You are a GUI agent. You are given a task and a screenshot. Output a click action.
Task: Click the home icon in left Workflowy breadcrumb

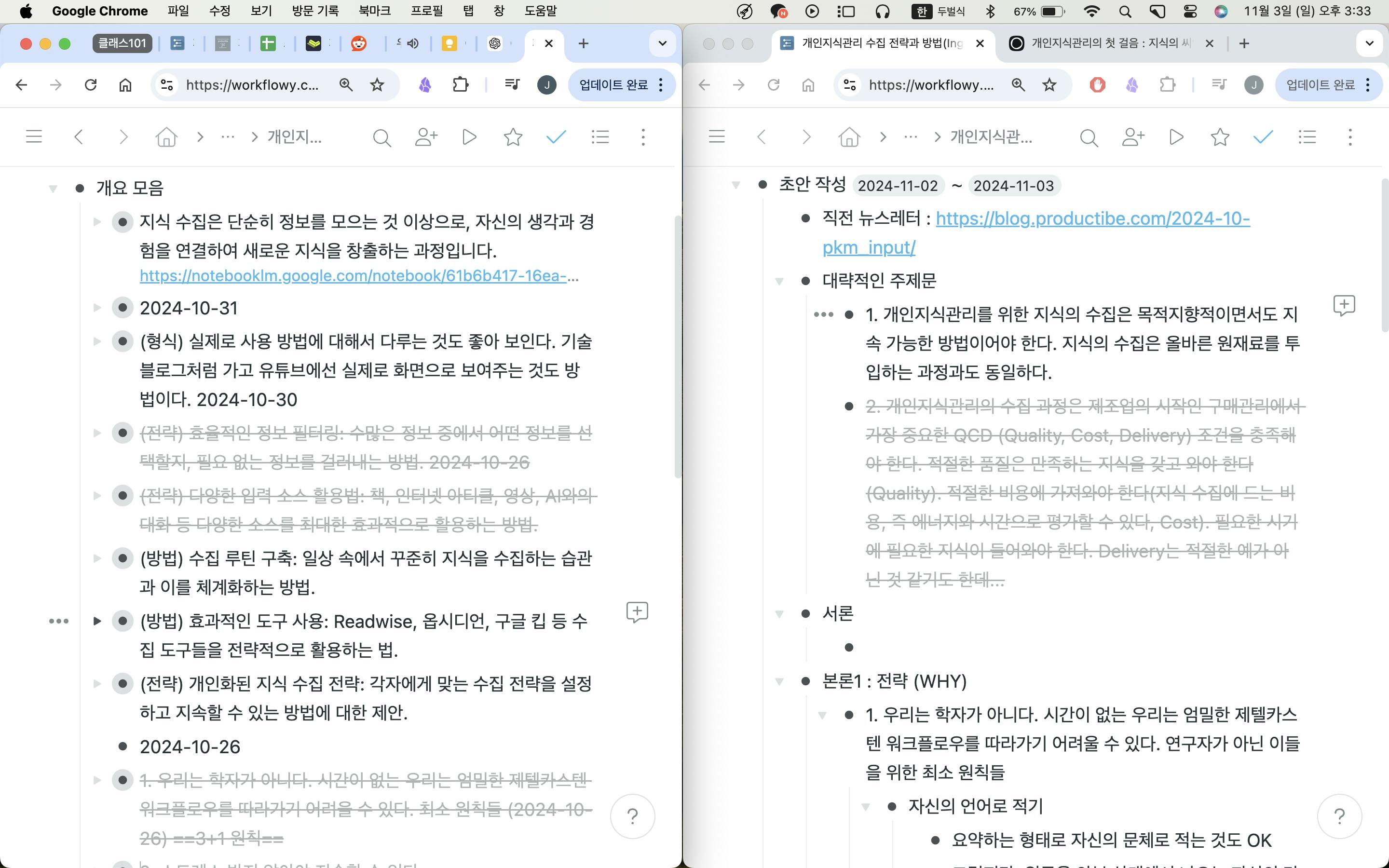click(166, 137)
